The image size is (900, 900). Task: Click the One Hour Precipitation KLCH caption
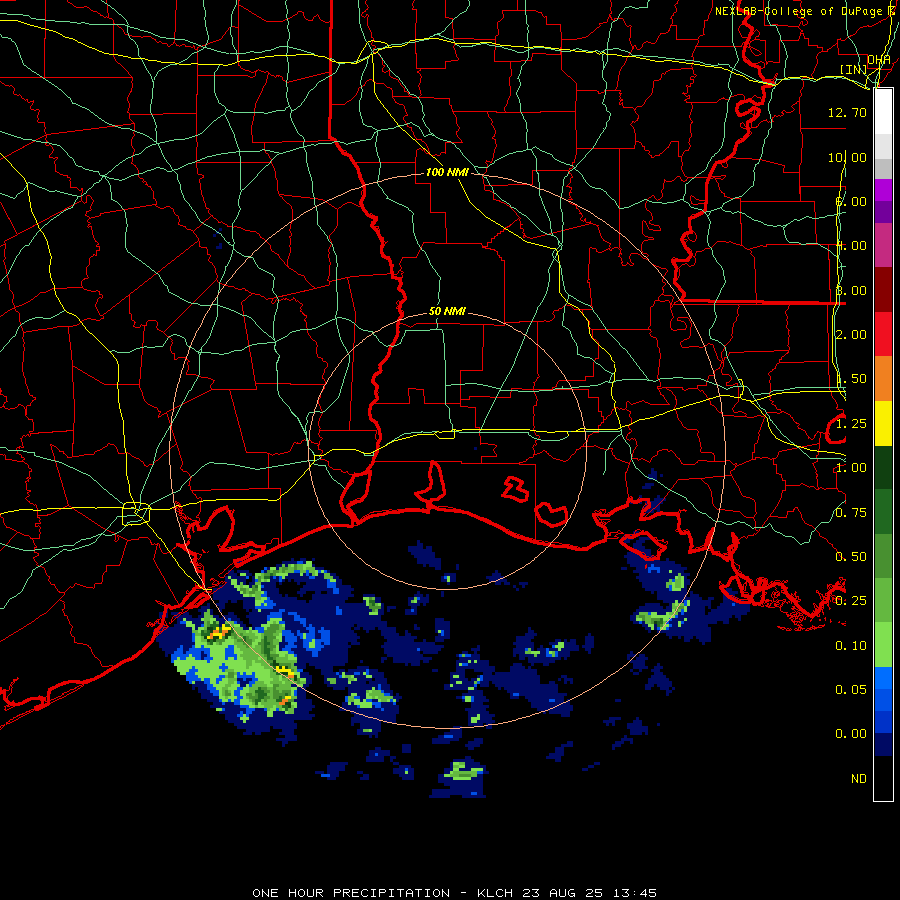click(x=454, y=893)
